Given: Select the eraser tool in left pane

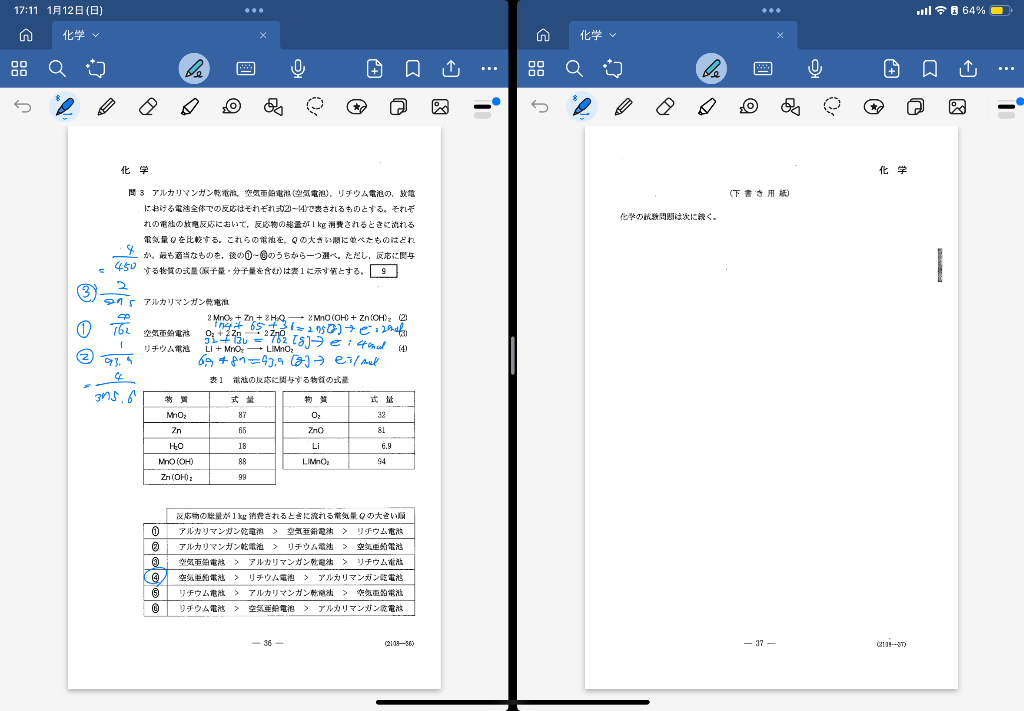Looking at the screenshot, I should 148,106.
